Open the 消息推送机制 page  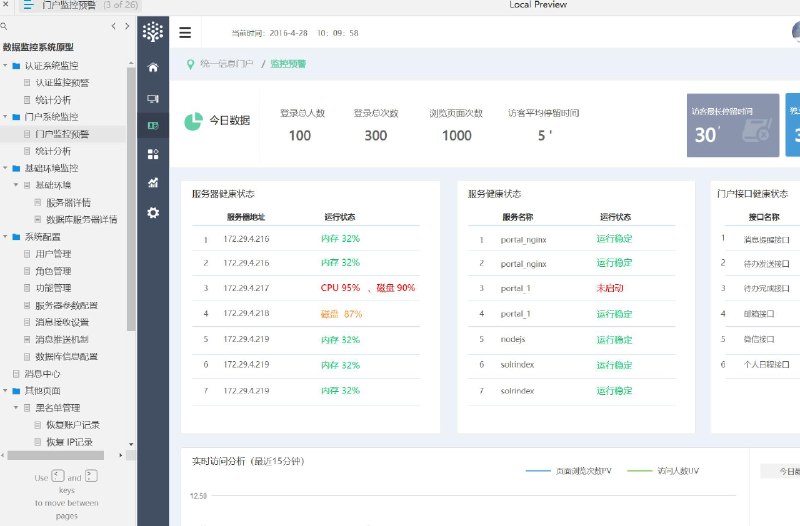62,339
